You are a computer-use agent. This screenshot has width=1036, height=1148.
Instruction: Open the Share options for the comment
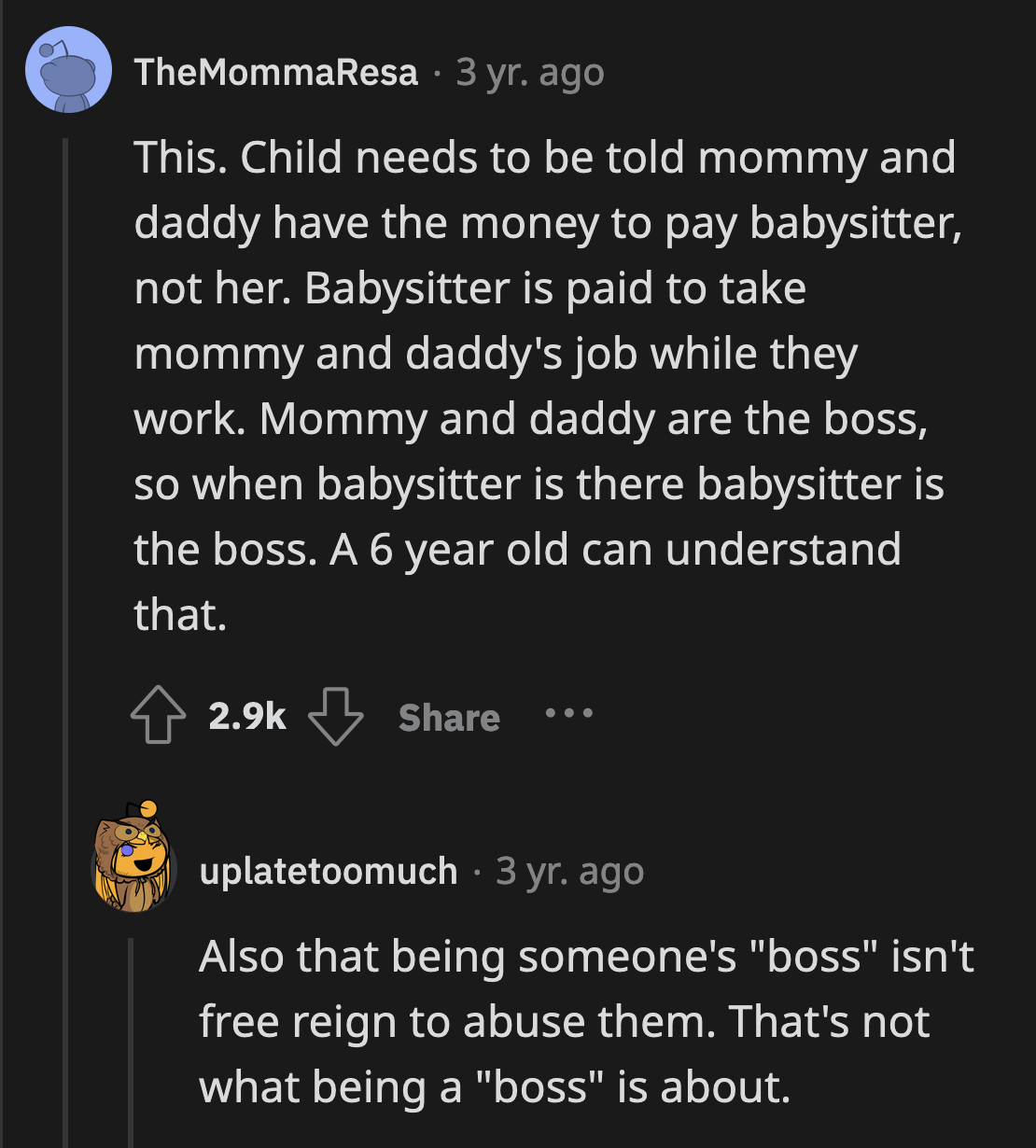(449, 718)
